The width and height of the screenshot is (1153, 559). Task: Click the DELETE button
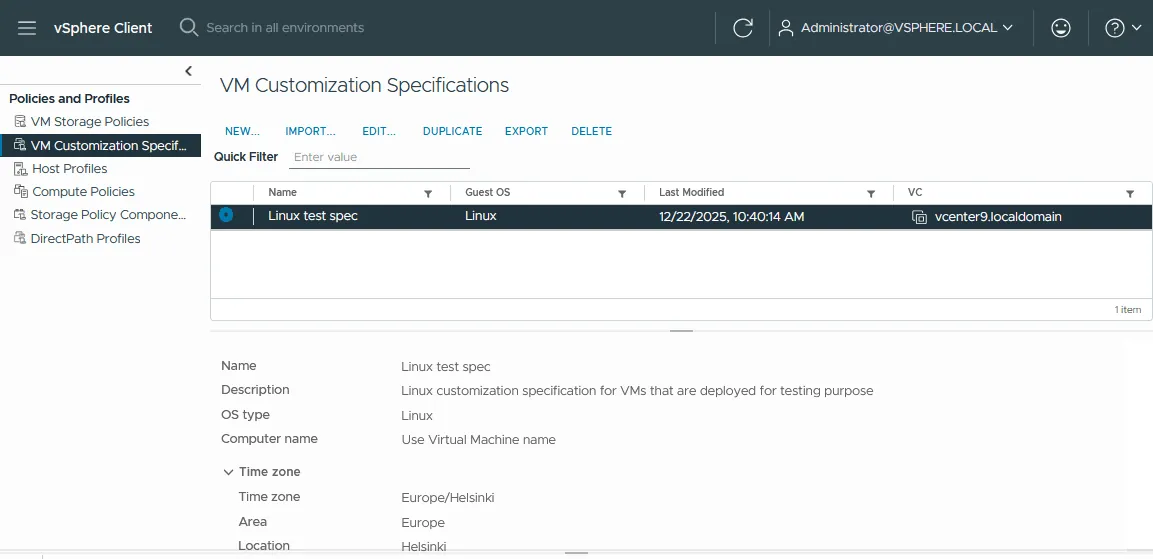click(591, 131)
